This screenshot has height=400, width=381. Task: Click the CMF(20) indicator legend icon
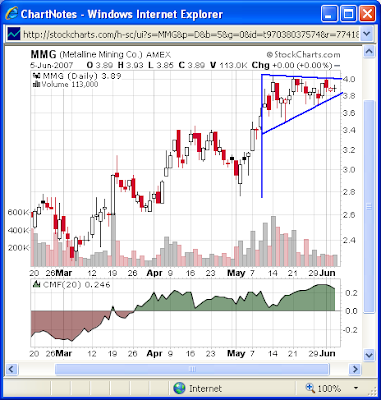36,284
